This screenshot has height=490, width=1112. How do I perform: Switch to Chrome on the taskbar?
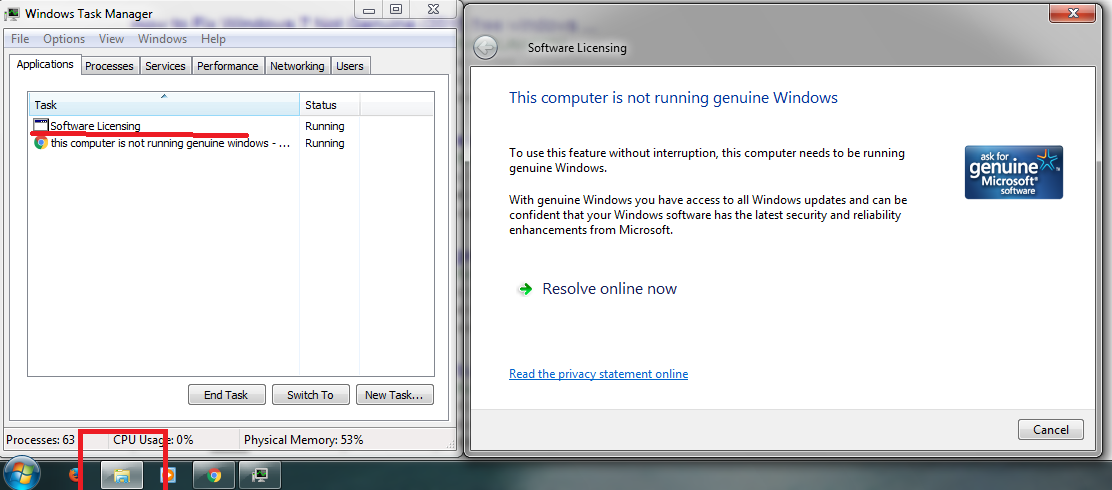pos(213,475)
